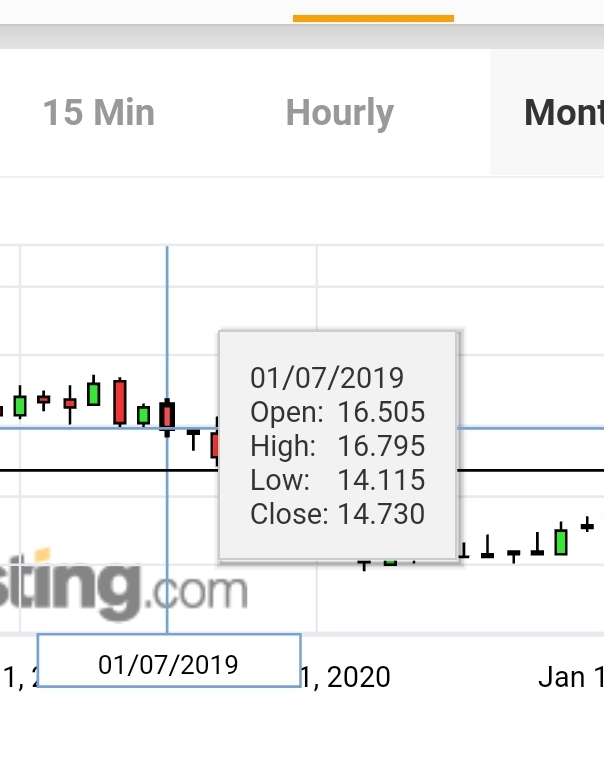Click the Low: 14.115 value in tooltip
Screen dimensions: 604x771
coord(337,479)
